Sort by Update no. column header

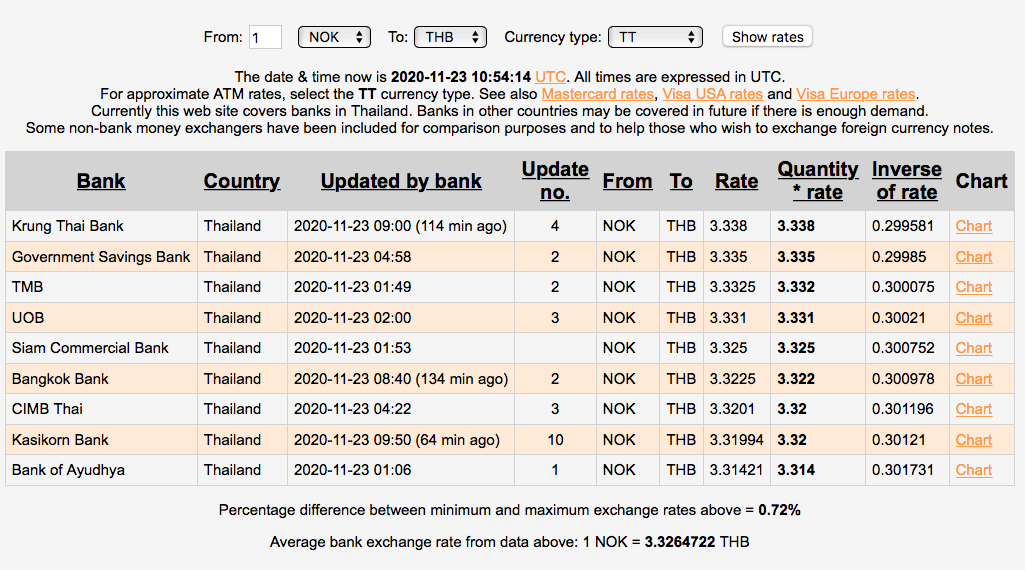pos(555,181)
